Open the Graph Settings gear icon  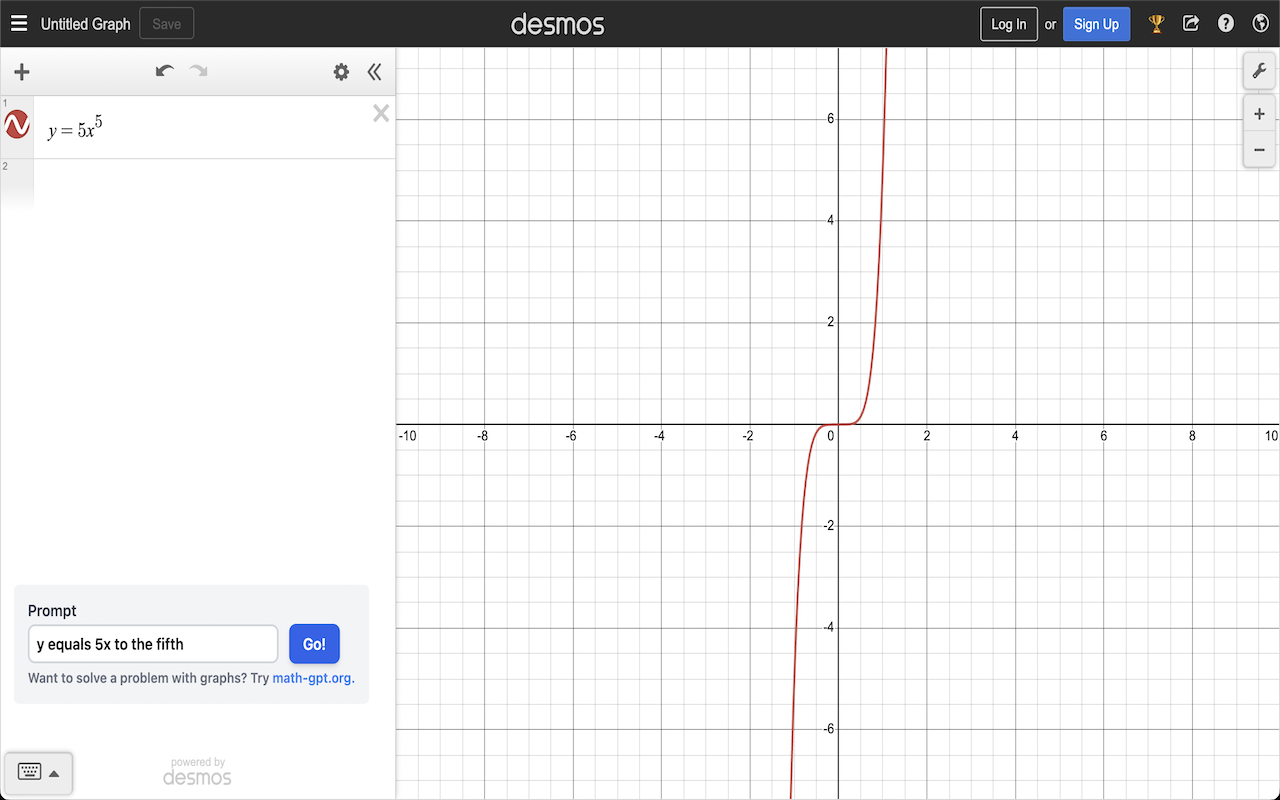341,71
